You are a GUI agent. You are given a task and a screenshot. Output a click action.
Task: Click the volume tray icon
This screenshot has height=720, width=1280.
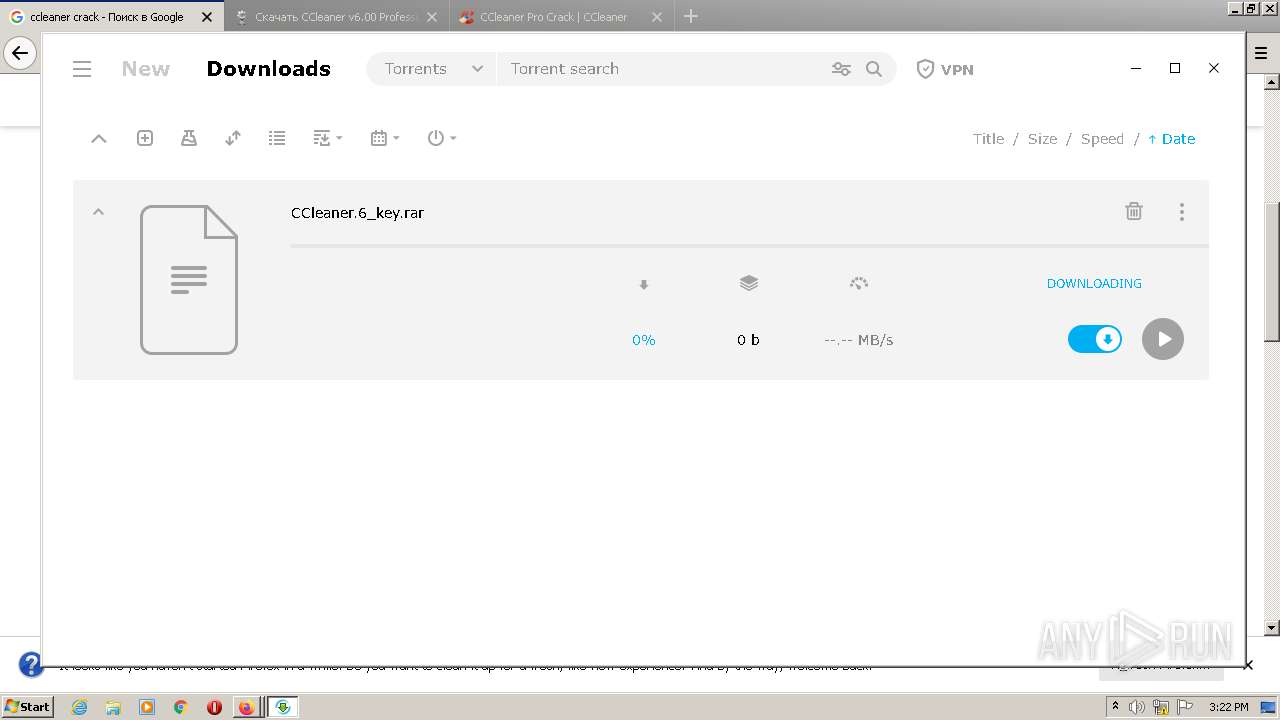coord(1138,707)
